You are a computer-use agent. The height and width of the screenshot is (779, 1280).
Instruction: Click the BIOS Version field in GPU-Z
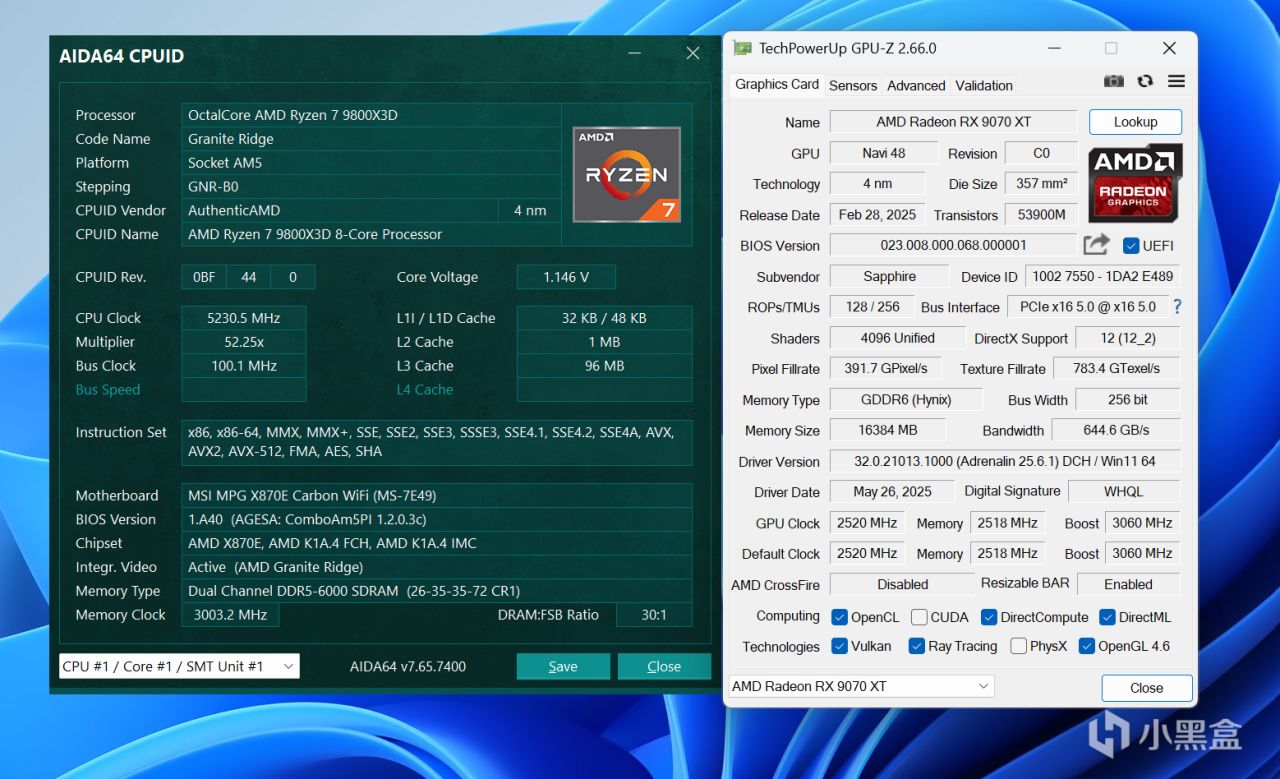pos(953,245)
